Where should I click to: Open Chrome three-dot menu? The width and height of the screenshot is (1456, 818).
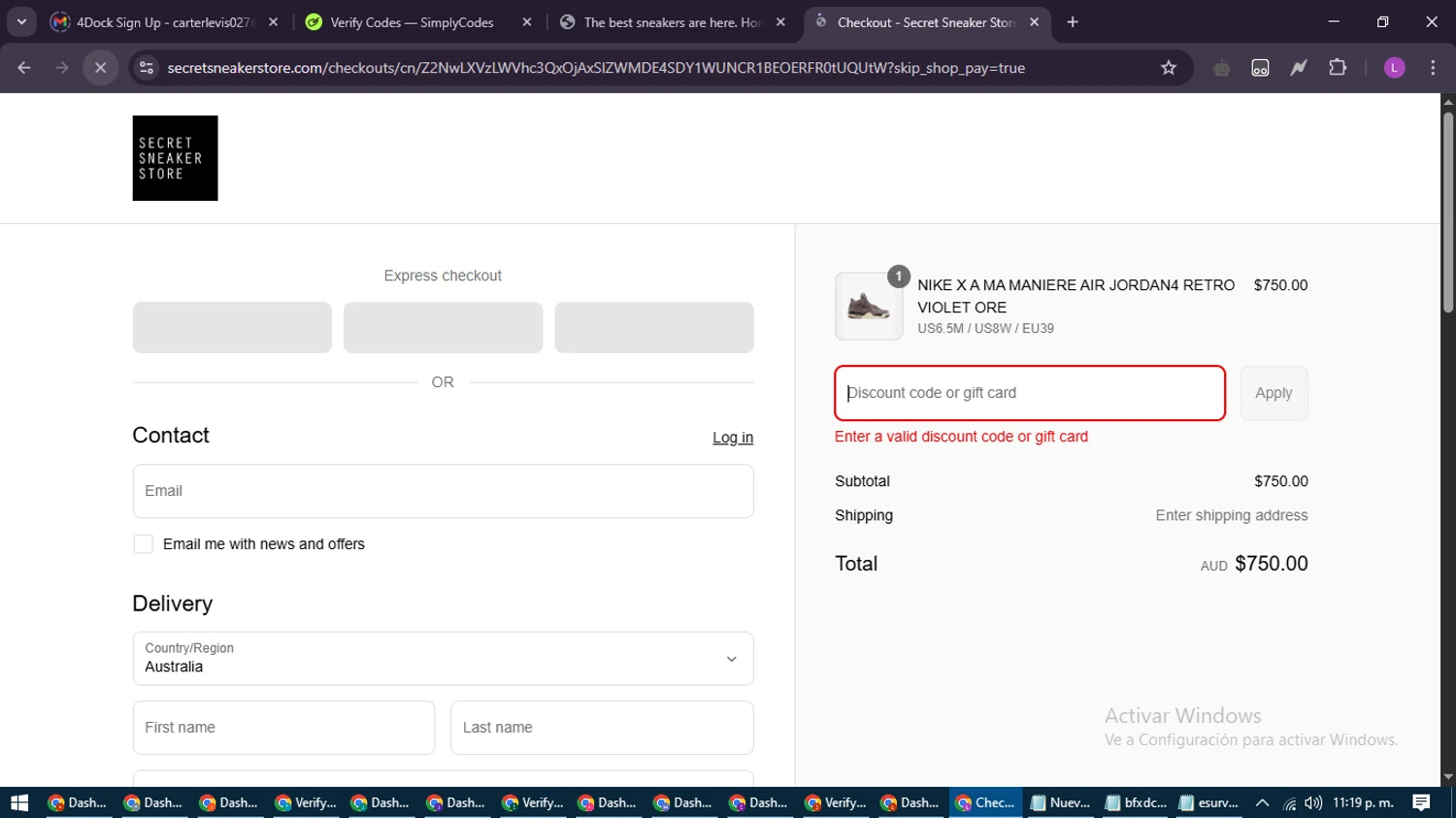[x=1433, y=68]
